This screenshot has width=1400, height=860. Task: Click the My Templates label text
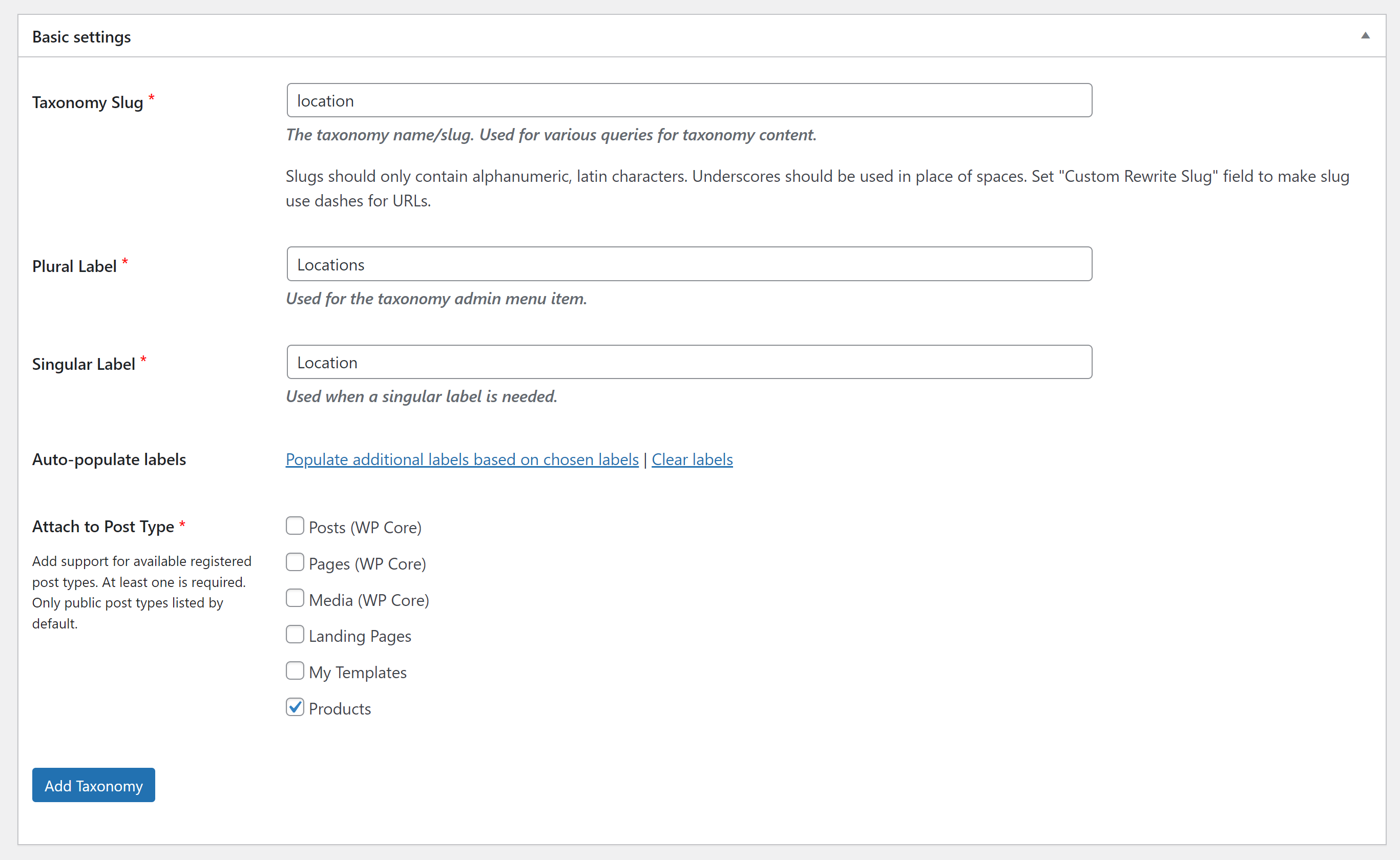coord(357,673)
